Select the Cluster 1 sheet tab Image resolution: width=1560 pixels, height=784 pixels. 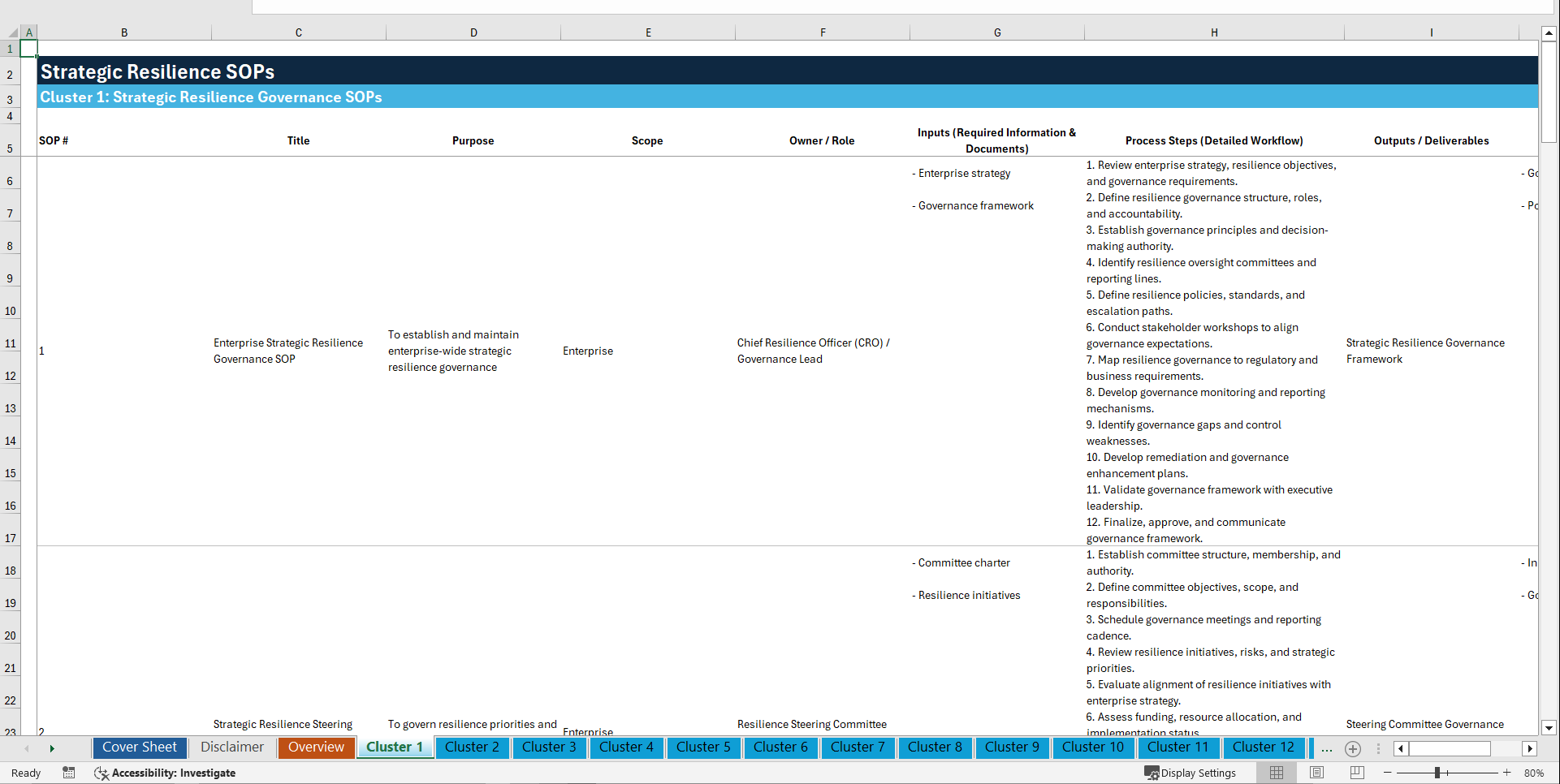tap(395, 747)
